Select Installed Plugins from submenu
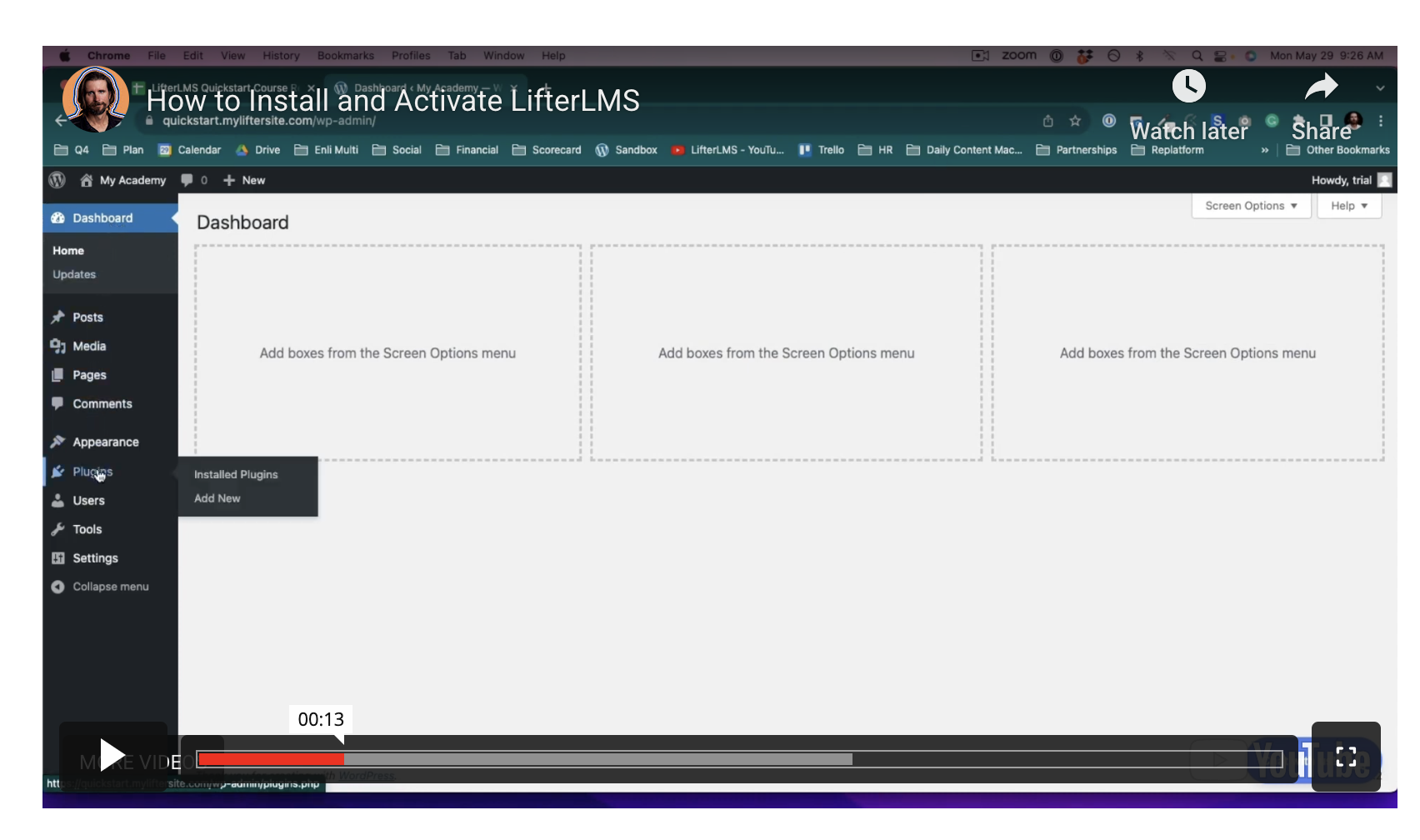Viewport: 1420px width, 840px height. pyautogui.click(x=236, y=474)
